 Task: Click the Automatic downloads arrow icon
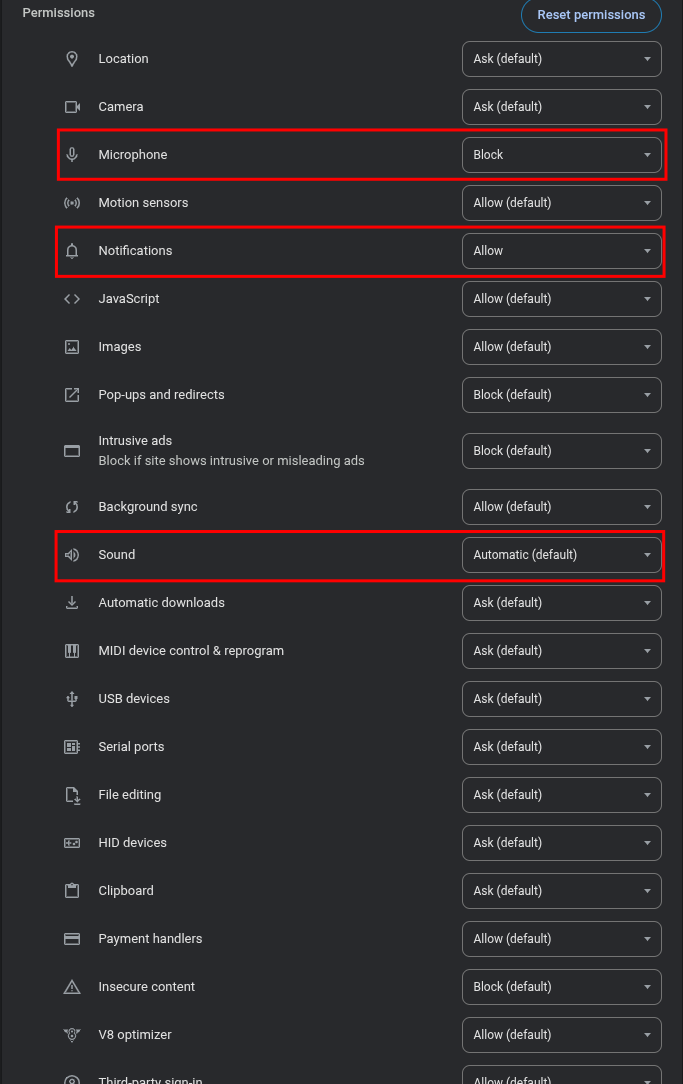click(x=72, y=603)
